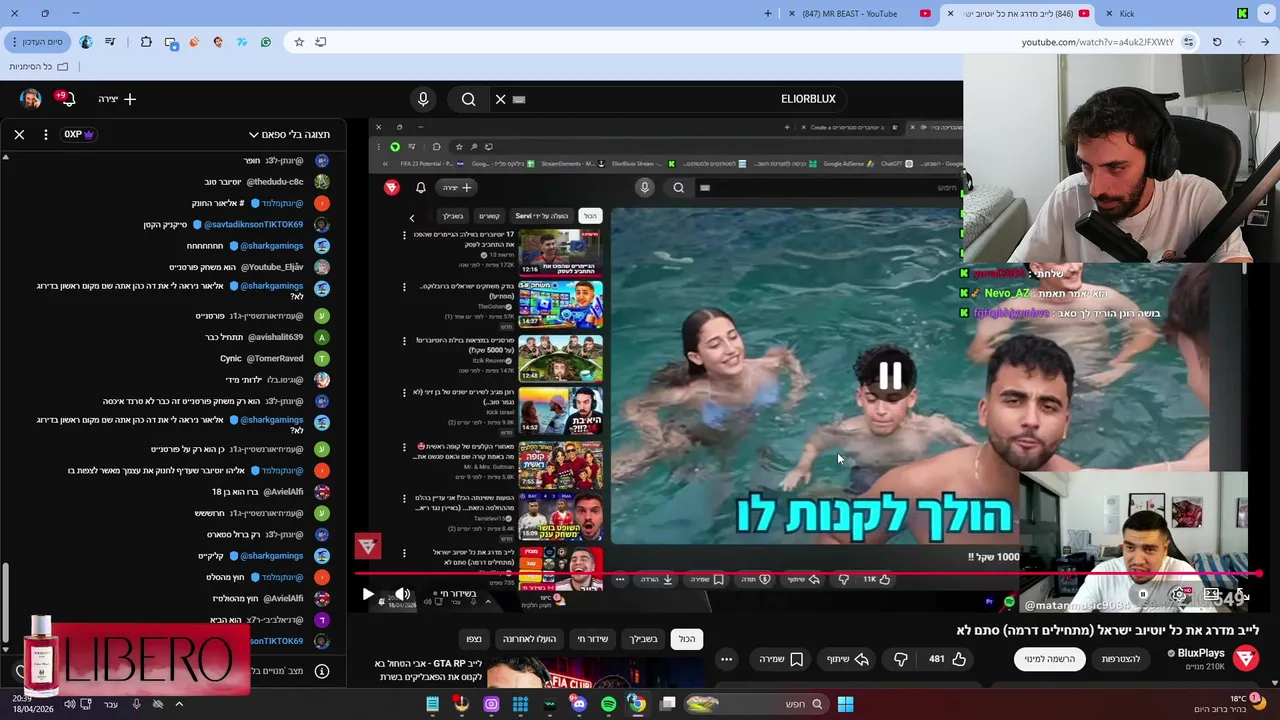Open the Windows Start button
This screenshot has height=720, width=1280.
tap(845, 704)
